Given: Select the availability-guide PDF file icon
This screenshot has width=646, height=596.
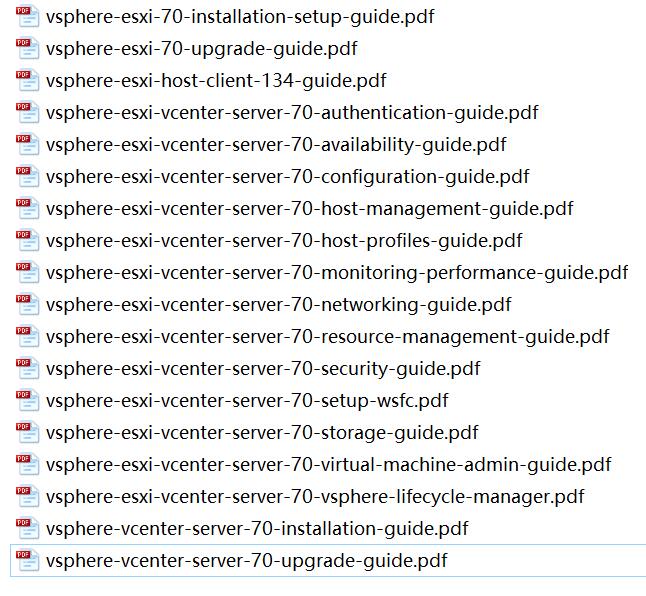Looking at the screenshot, I should (28, 145).
